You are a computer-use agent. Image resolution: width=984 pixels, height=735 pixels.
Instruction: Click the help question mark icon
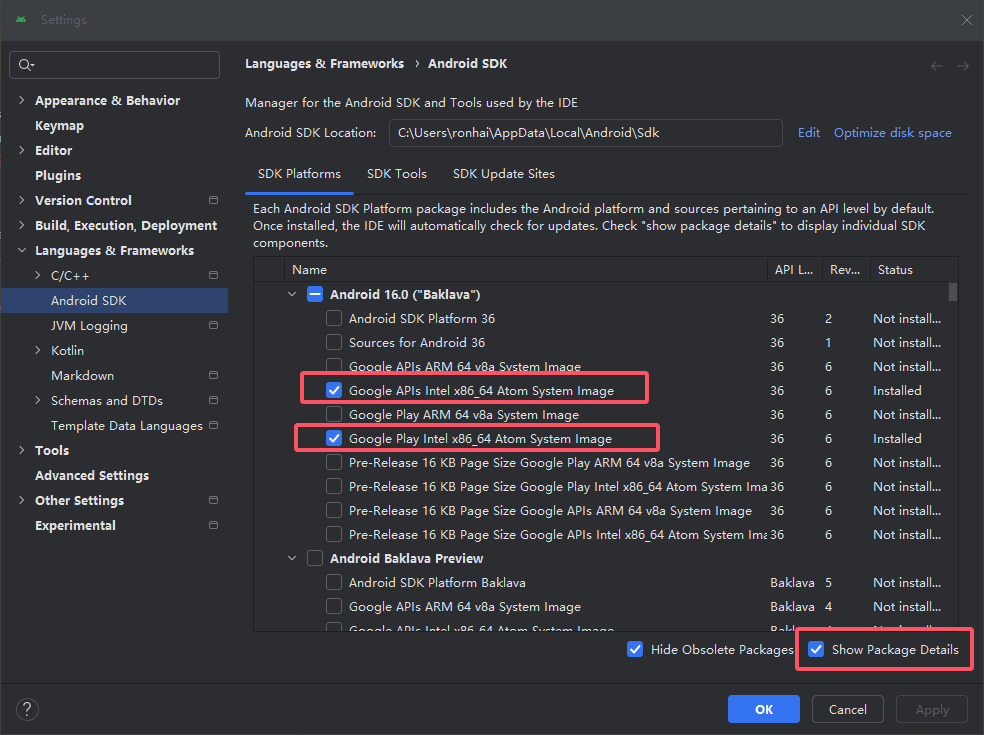(27, 708)
